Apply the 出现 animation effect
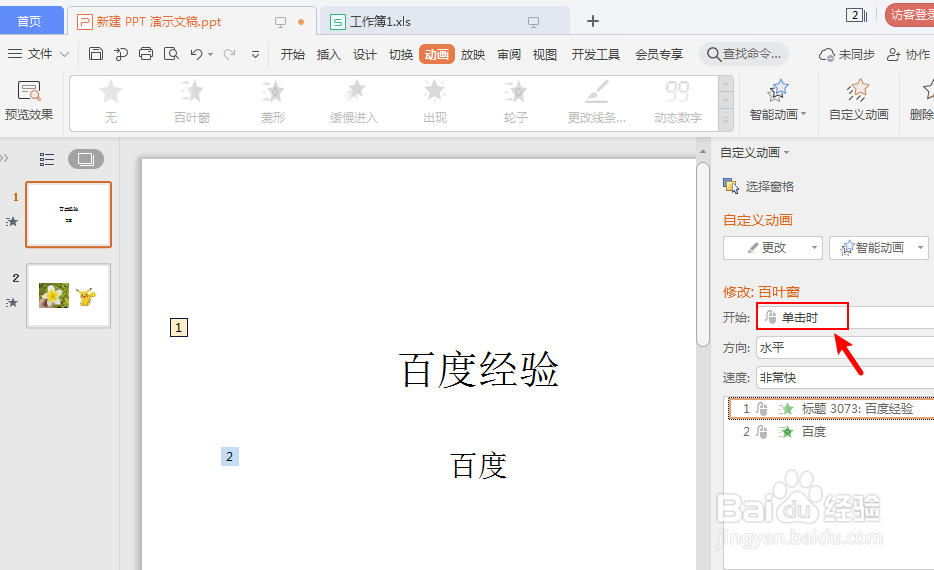934x570 pixels. pos(435,102)
